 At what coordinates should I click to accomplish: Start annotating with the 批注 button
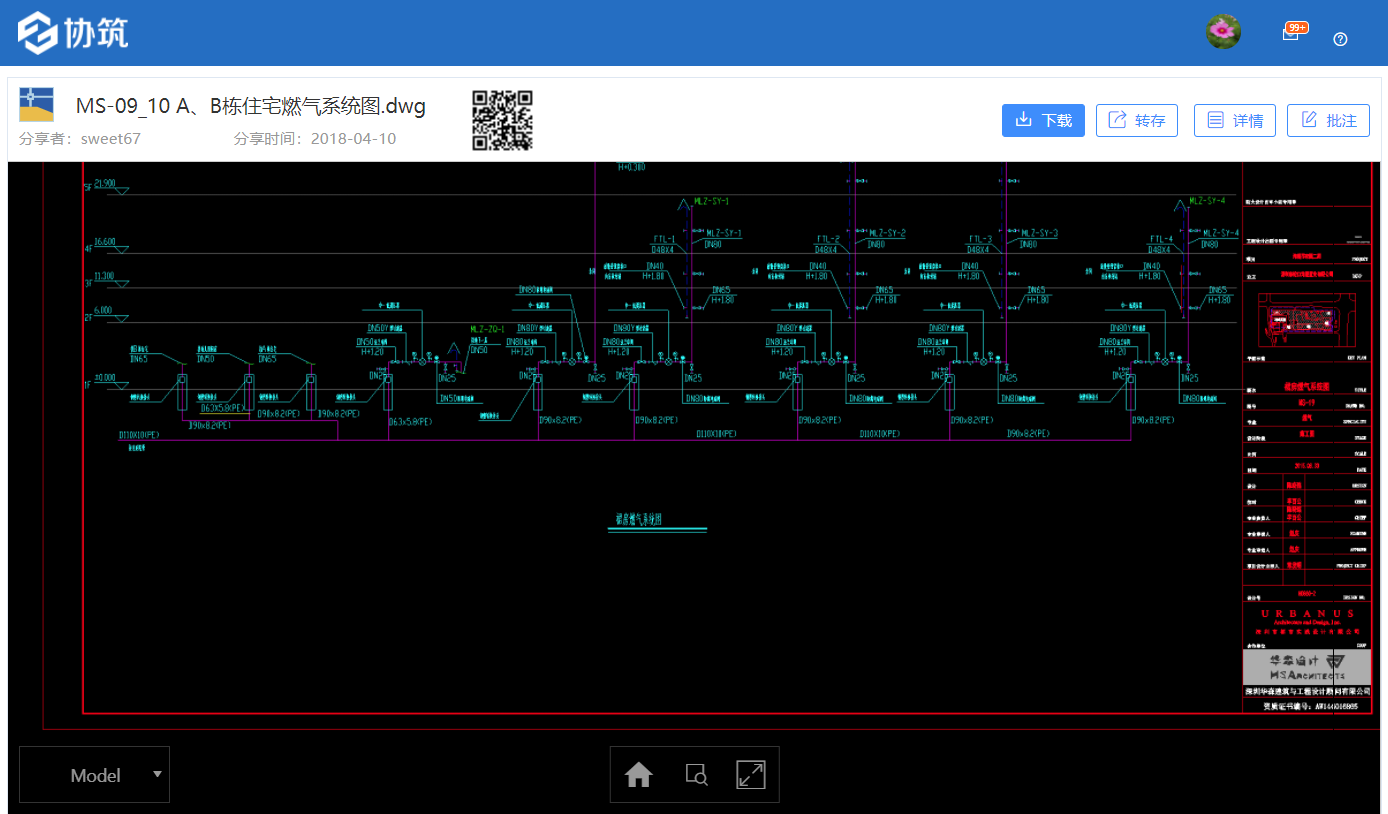(1328, 120)
